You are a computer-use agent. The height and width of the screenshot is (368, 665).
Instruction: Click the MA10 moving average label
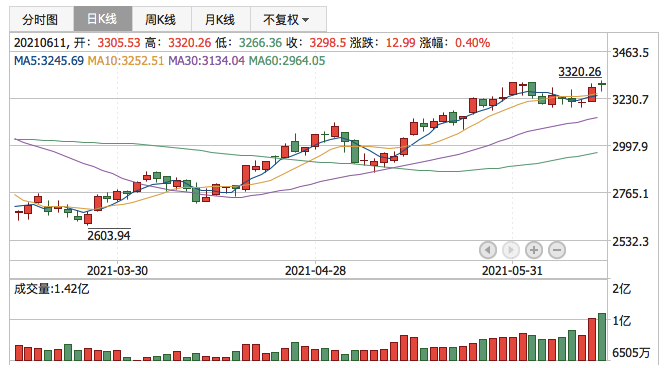[x=126, y=61]
